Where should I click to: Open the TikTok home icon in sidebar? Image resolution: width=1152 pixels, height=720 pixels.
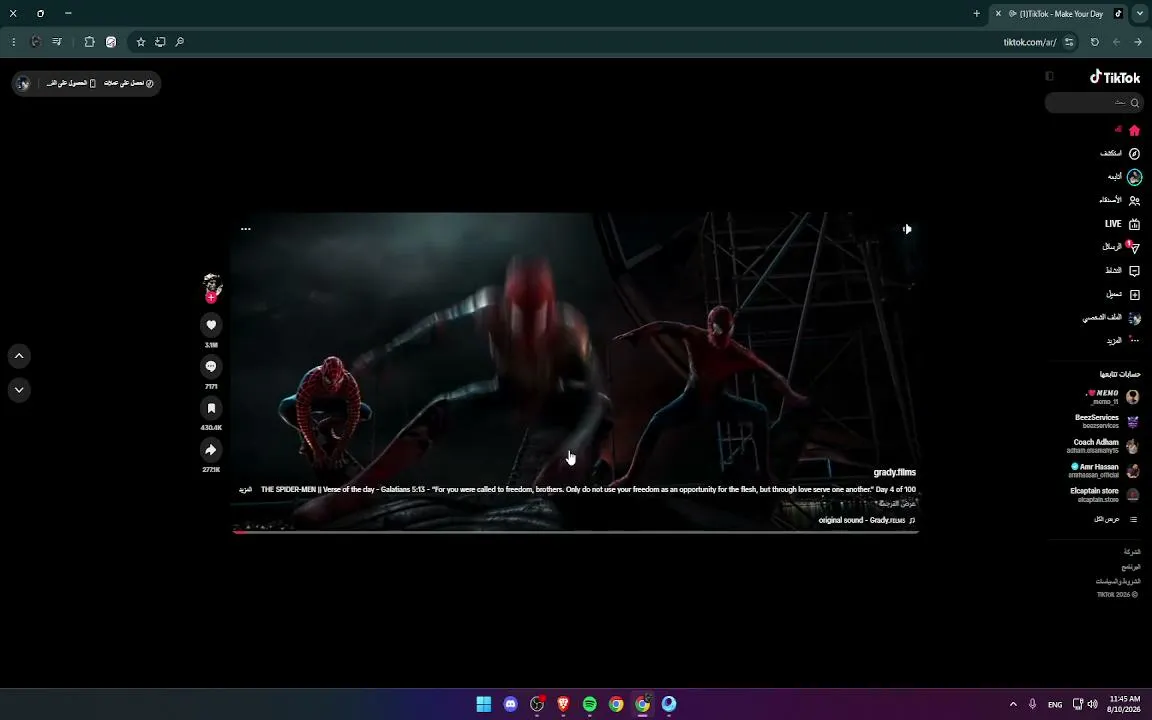pyautogui.click(x=1134, y=131)
